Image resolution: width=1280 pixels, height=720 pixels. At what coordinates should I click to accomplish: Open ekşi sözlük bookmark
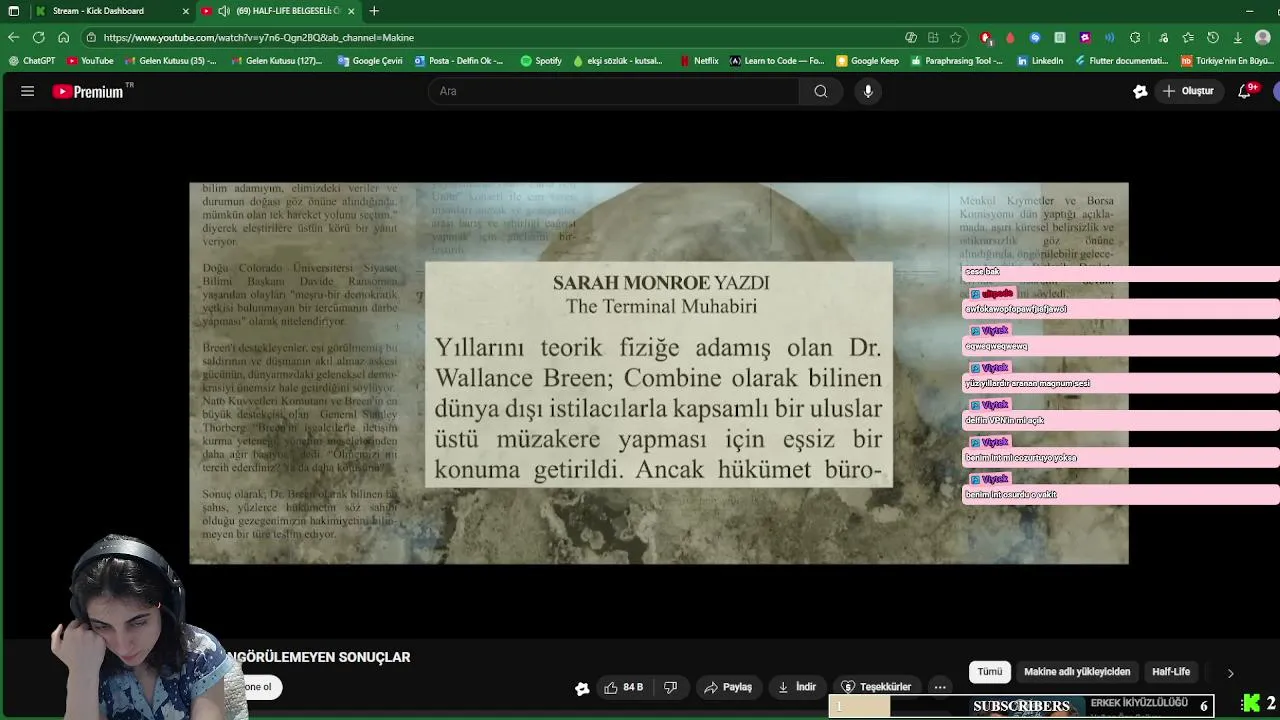point(618,60)
